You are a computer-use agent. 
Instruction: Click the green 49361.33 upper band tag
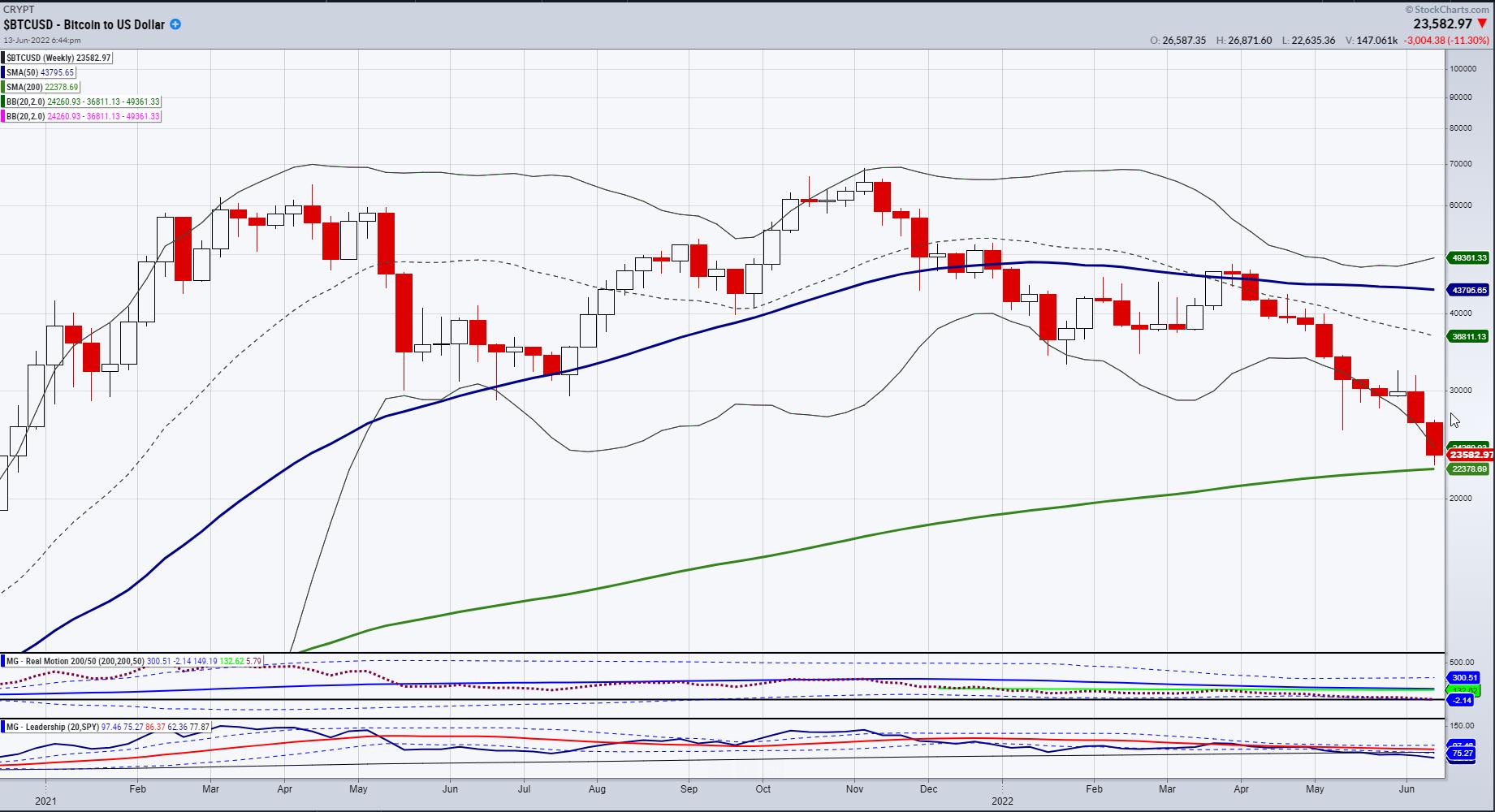[x=1469, y=257]
